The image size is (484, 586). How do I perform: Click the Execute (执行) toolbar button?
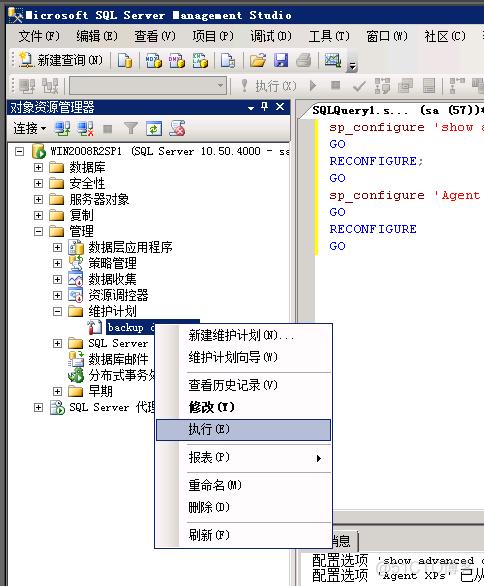(268, 86)
